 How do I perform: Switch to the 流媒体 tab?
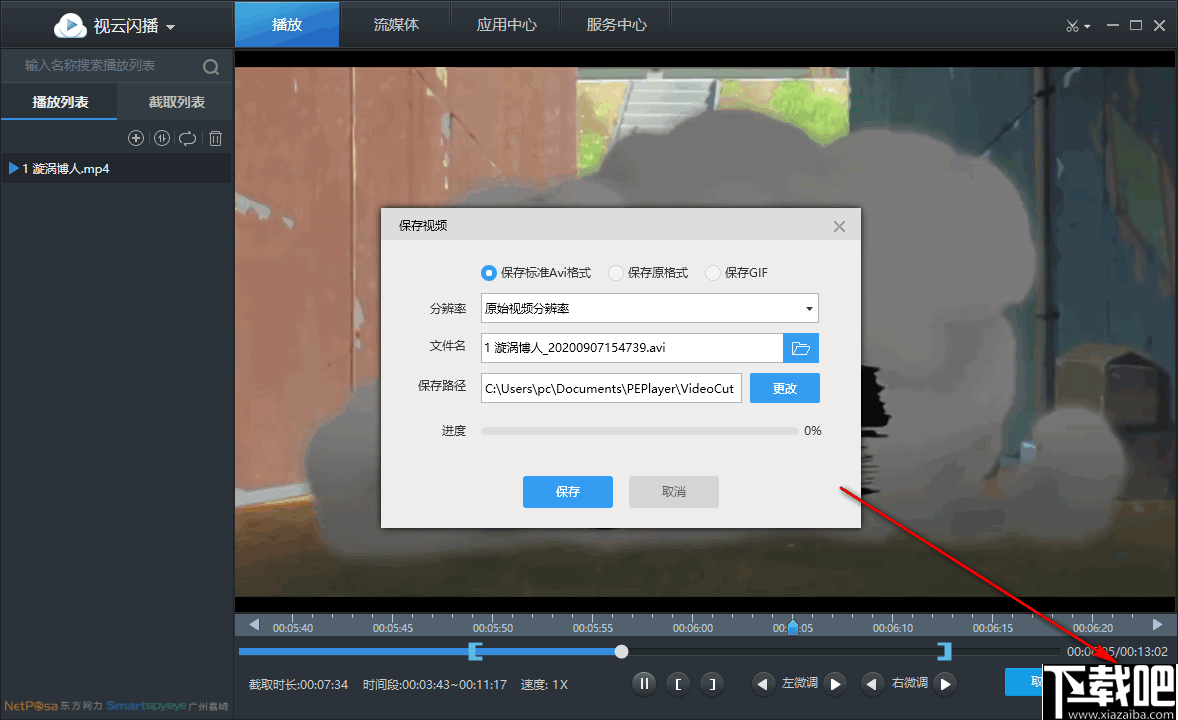(x=396, y=24)
